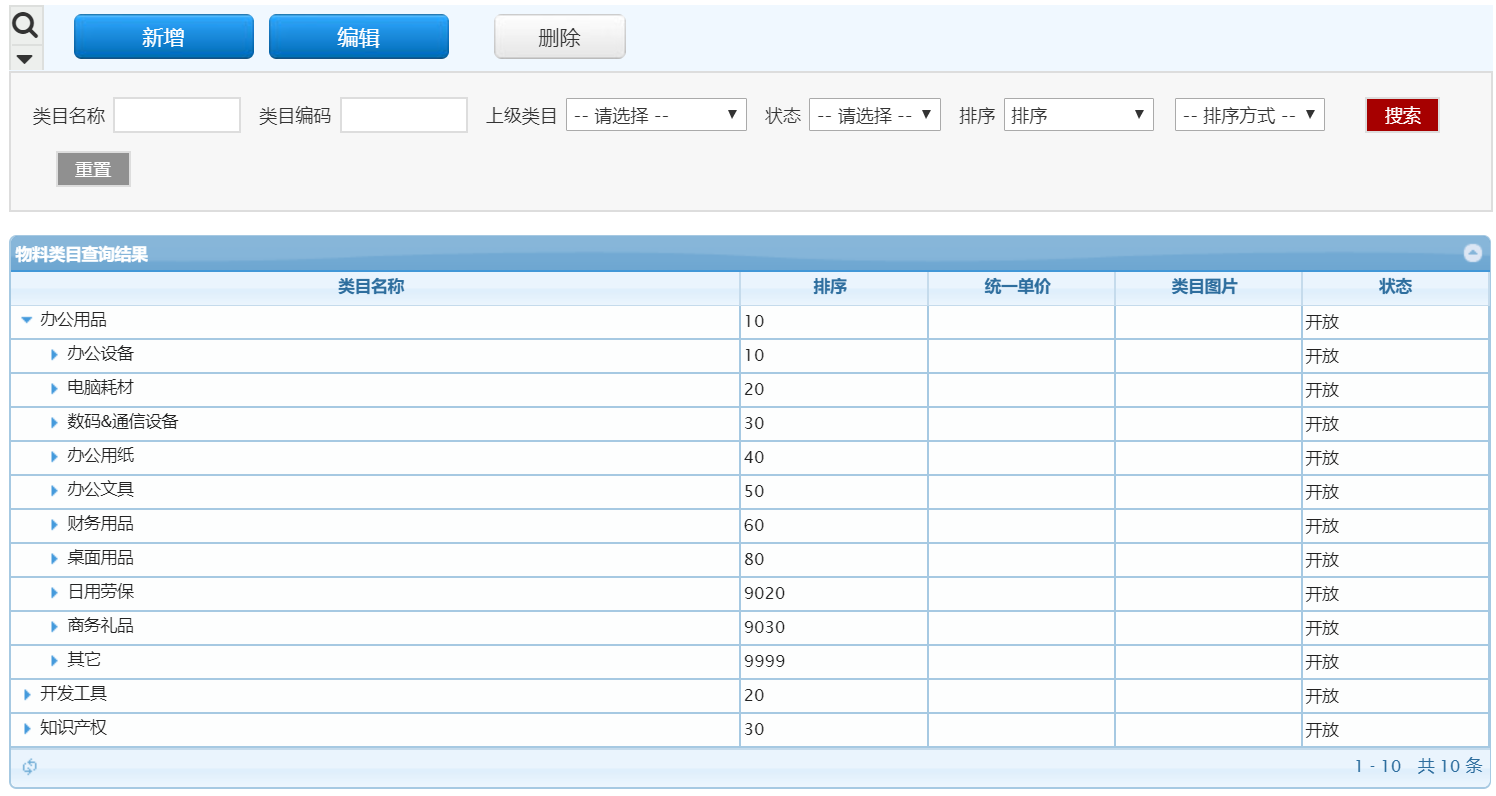Click sort value 80 of 桌面用品

tap(754, 560)
